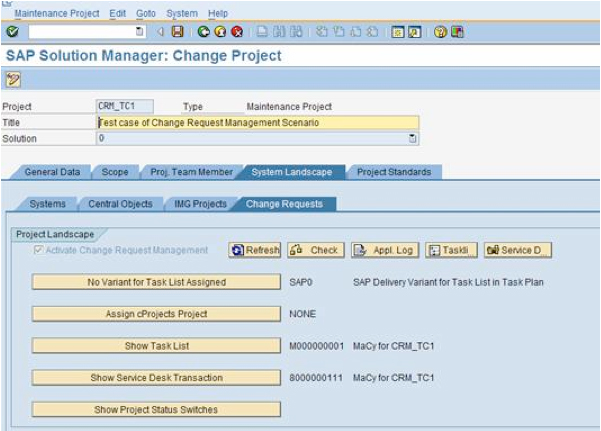Click Show Project Status Switches button
The height and width of the screenshot is (431, 601).
156,409
